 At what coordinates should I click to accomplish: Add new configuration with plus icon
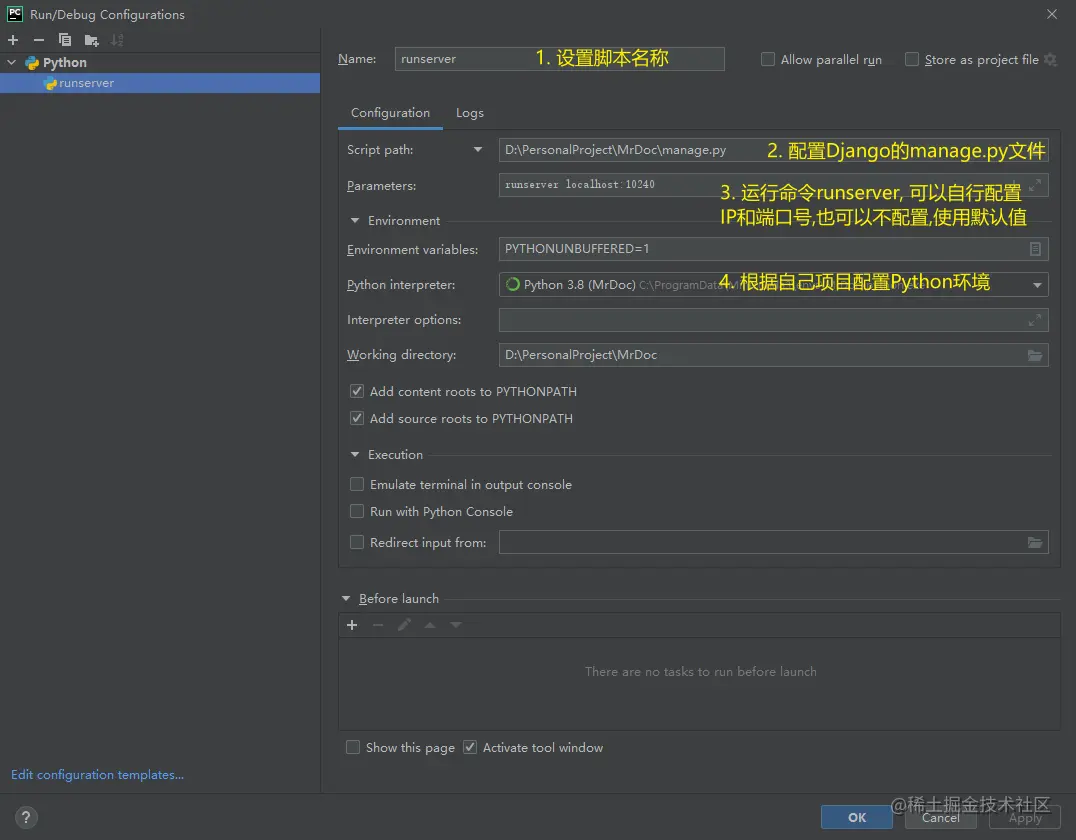[13, 40]
